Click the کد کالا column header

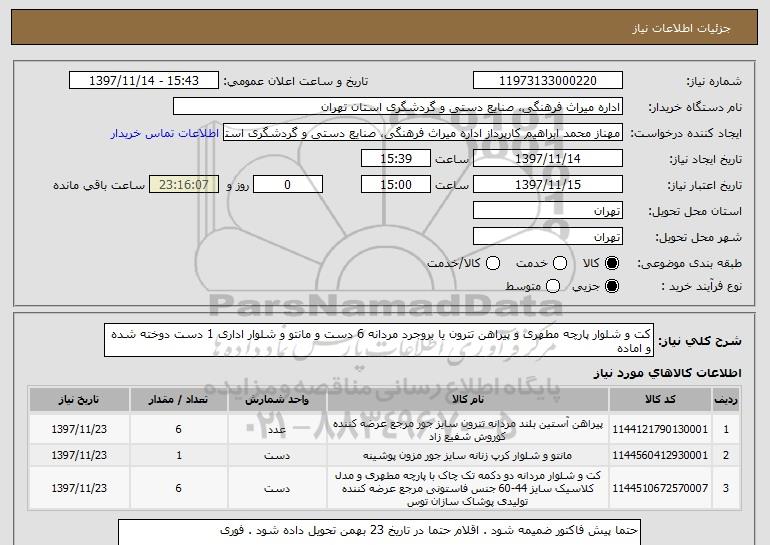tap(660, 400)
